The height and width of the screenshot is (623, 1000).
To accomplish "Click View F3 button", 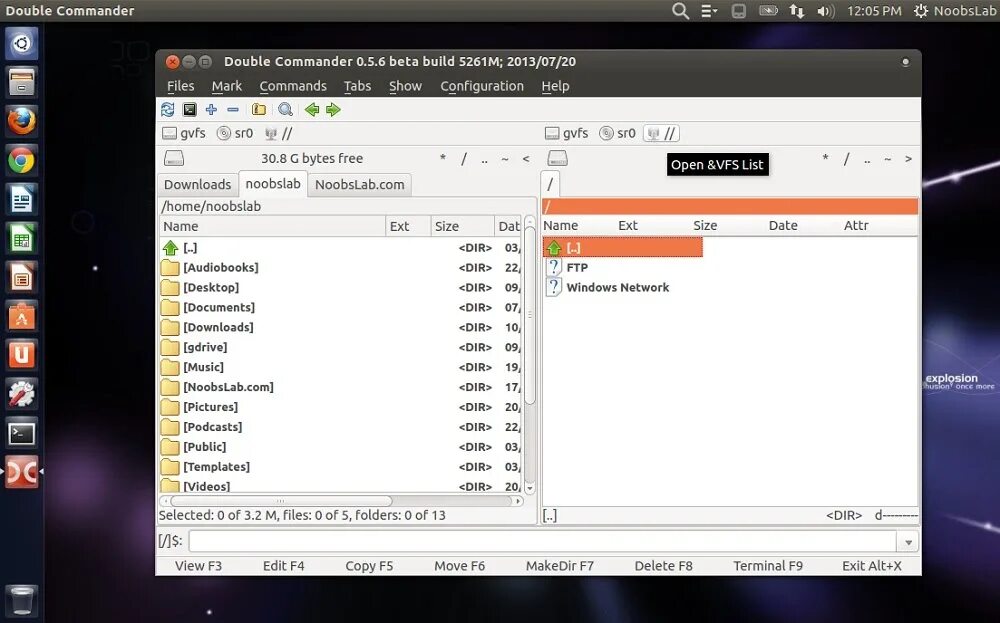I will pos(198,566).
